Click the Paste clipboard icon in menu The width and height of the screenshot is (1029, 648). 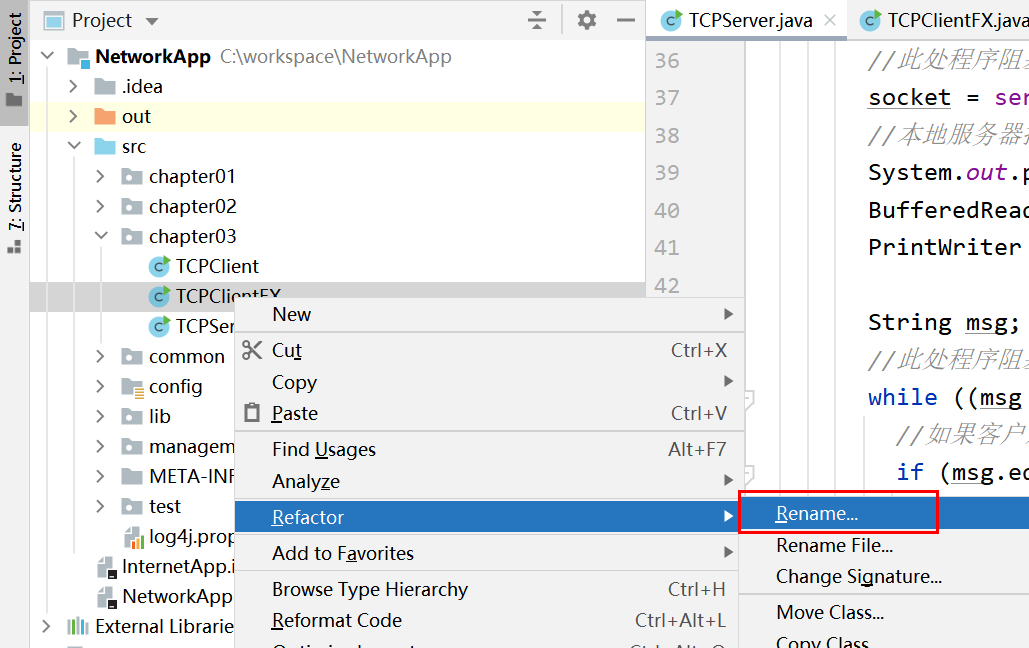point(251,413)
